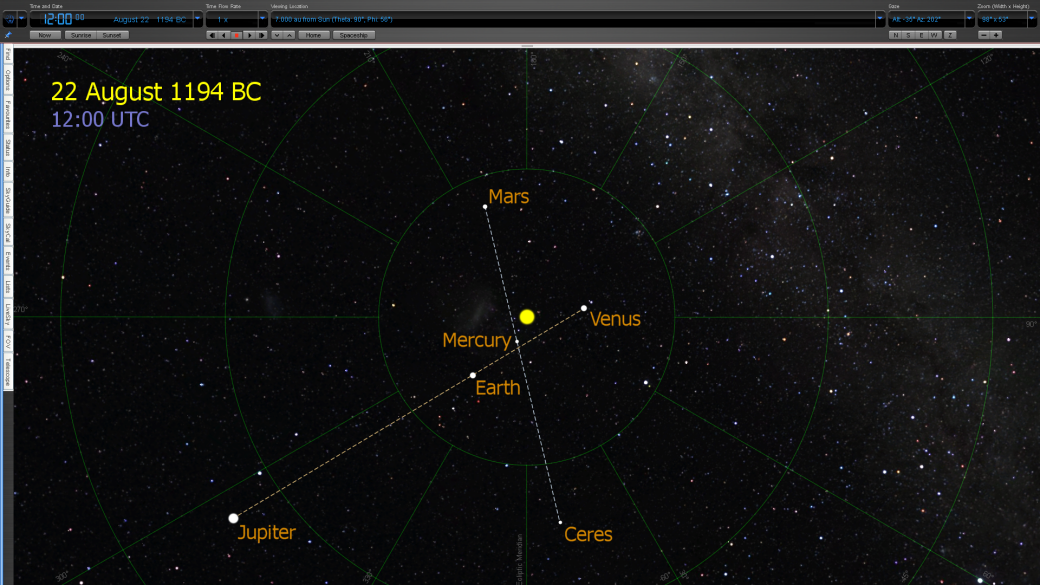Click the August 22 1194 BC date field
Viewport: 1040px width, 585px height.
pyautogui.click(x=149, y=20)
